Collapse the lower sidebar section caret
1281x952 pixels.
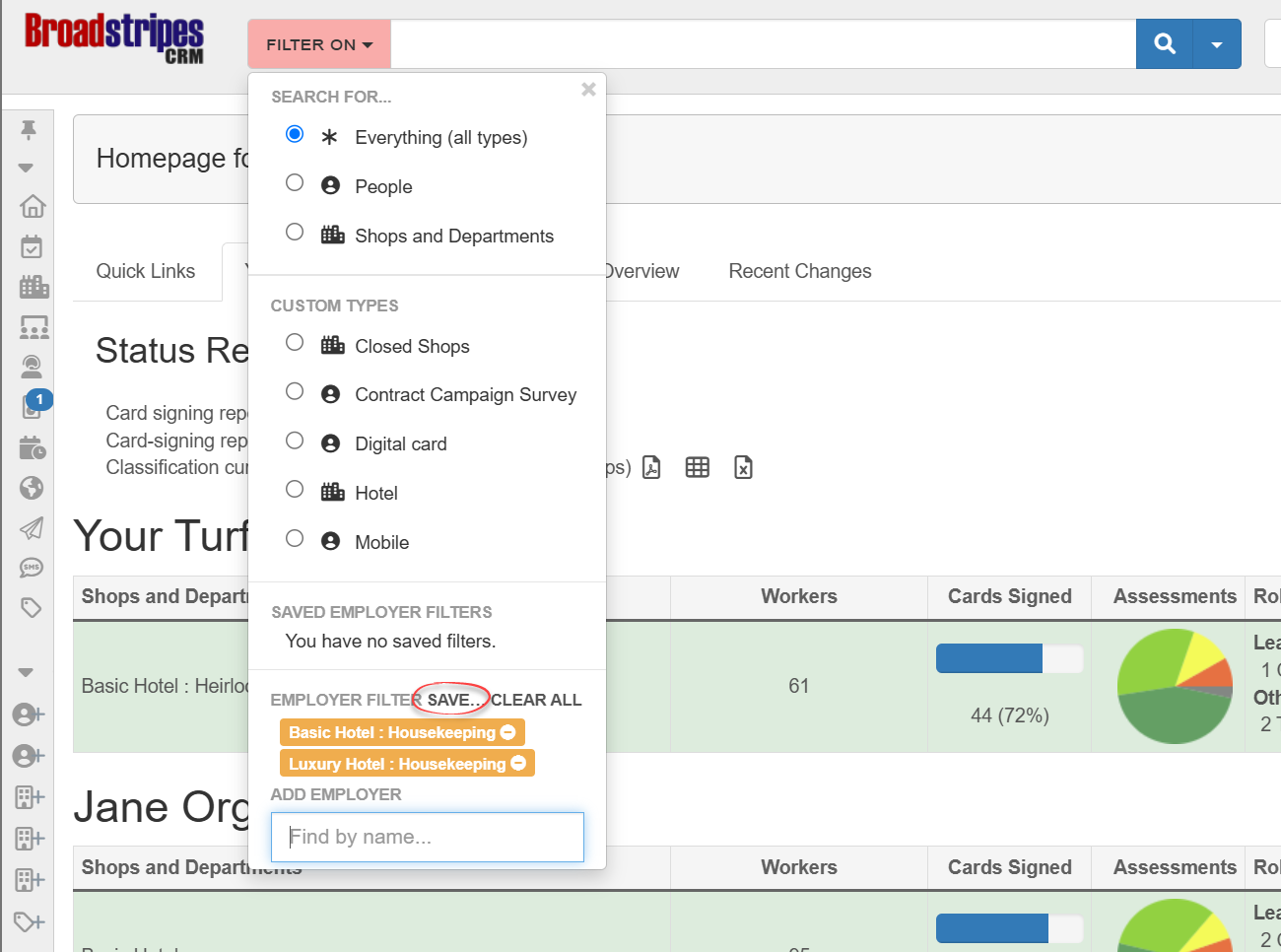tap(26, 672)
